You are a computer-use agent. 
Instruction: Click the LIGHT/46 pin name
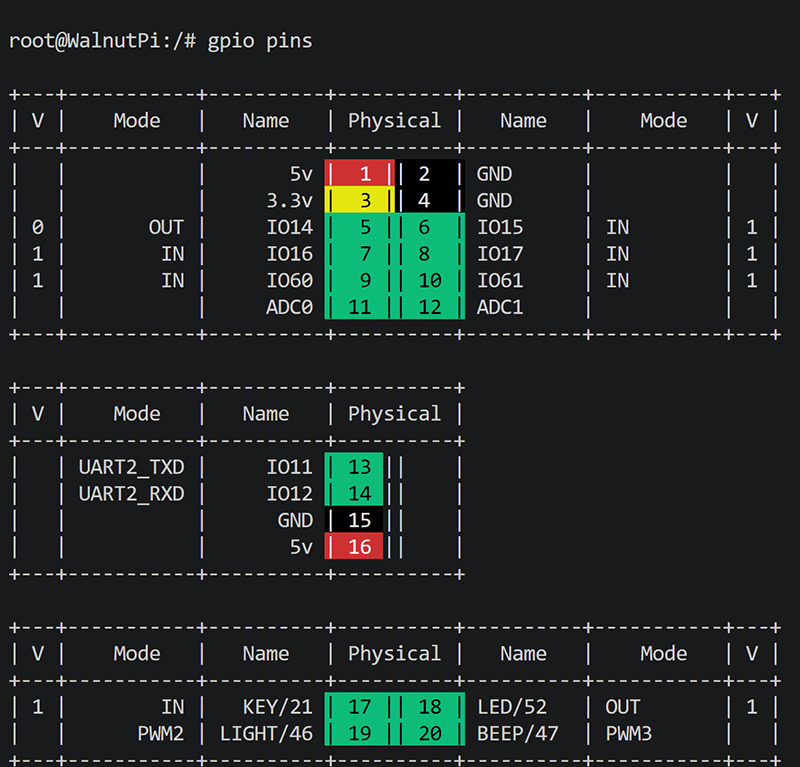click(x=266, y=733)
